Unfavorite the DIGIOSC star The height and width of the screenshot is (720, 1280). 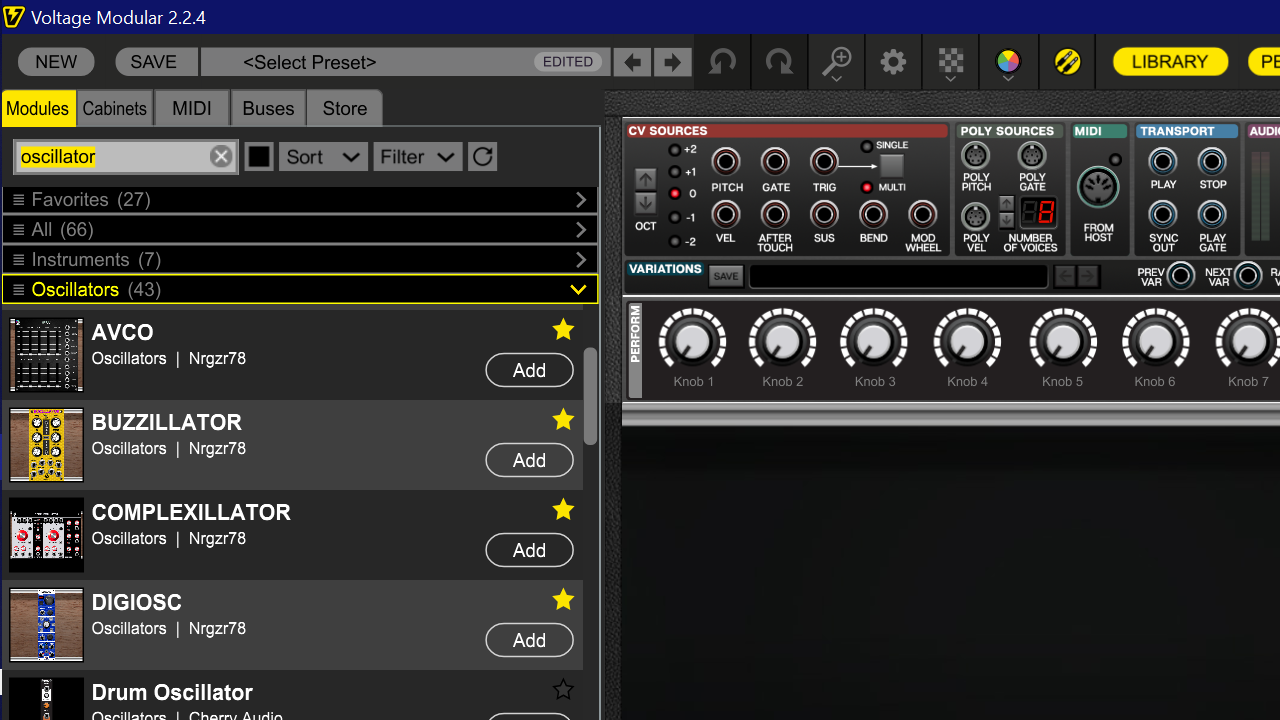click(x=564, y=599)
